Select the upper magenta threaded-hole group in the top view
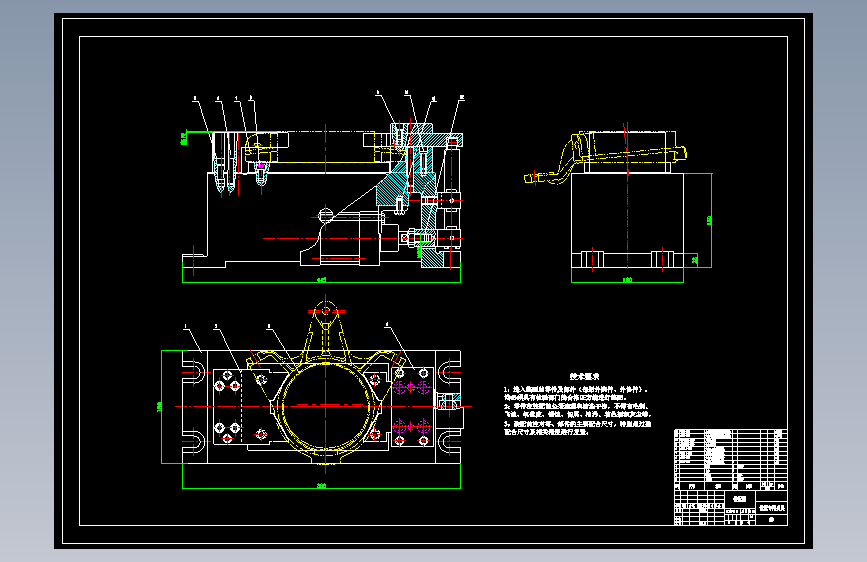 tap(411, 387)
